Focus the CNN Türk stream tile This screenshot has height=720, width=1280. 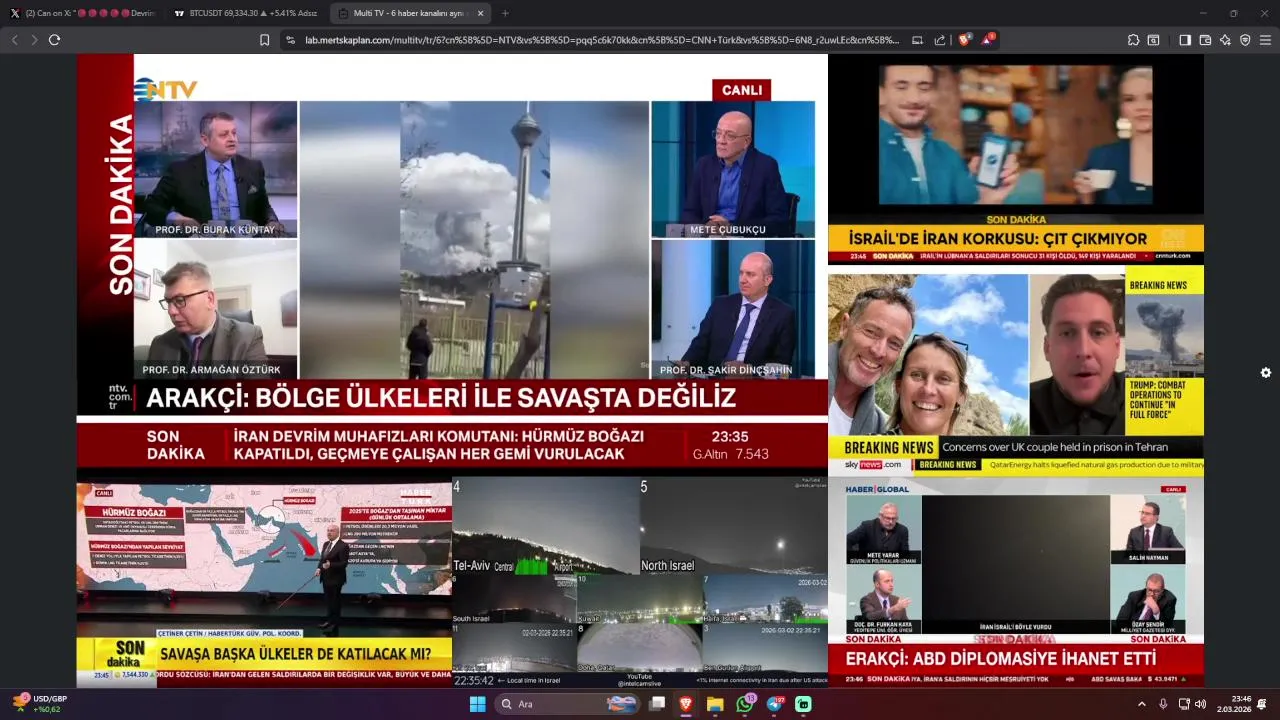coord(1016,159)
